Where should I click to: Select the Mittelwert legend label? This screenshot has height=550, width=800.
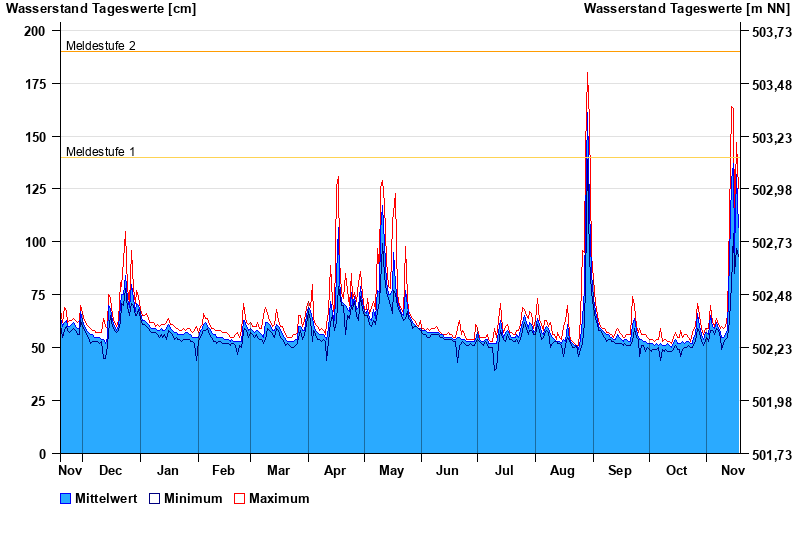coord(107,498)
